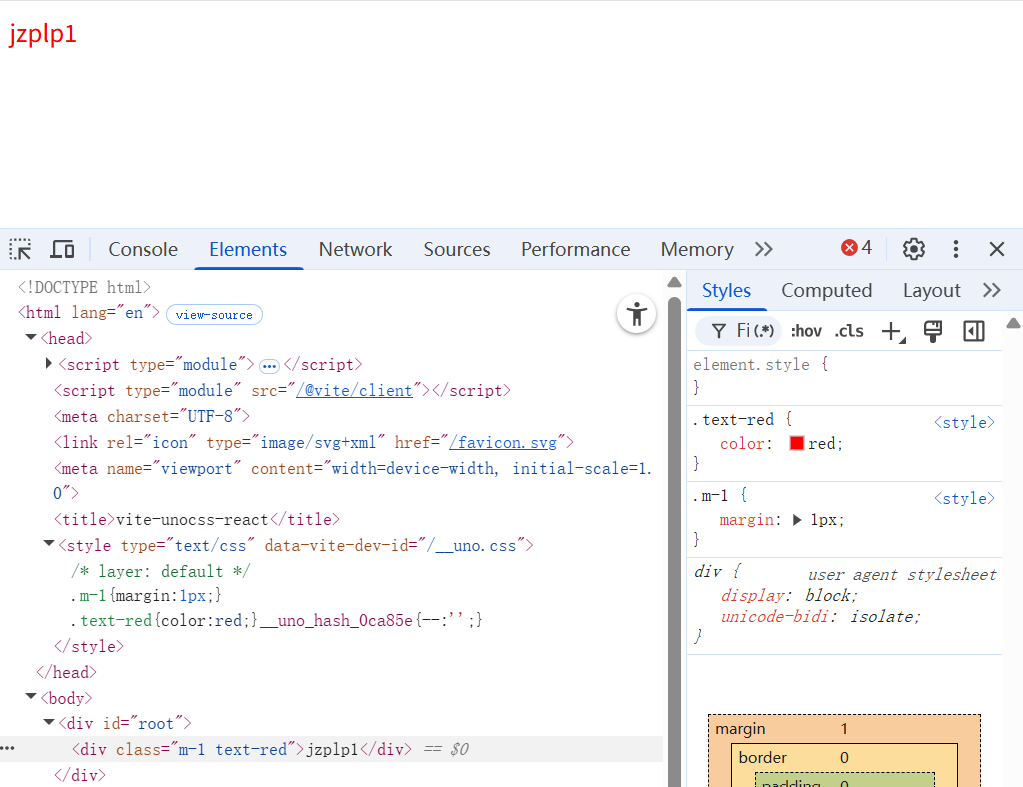1023x787 pixels.
Task: Click the html lang en tag
Action: pyautogui.click(x=89, y=313)
